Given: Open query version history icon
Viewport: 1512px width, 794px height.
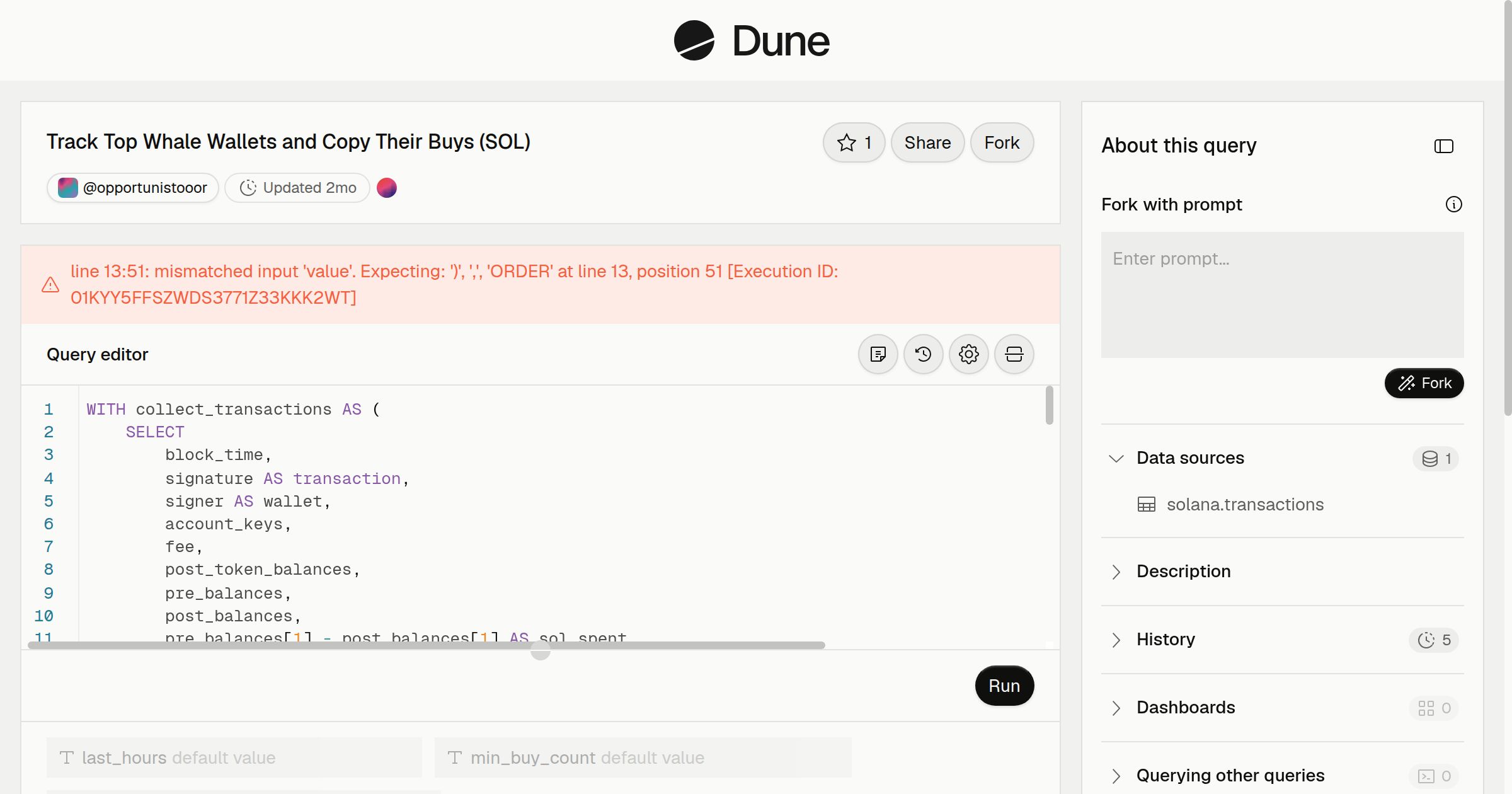Looking at the screenshot, I should (924, 354).
